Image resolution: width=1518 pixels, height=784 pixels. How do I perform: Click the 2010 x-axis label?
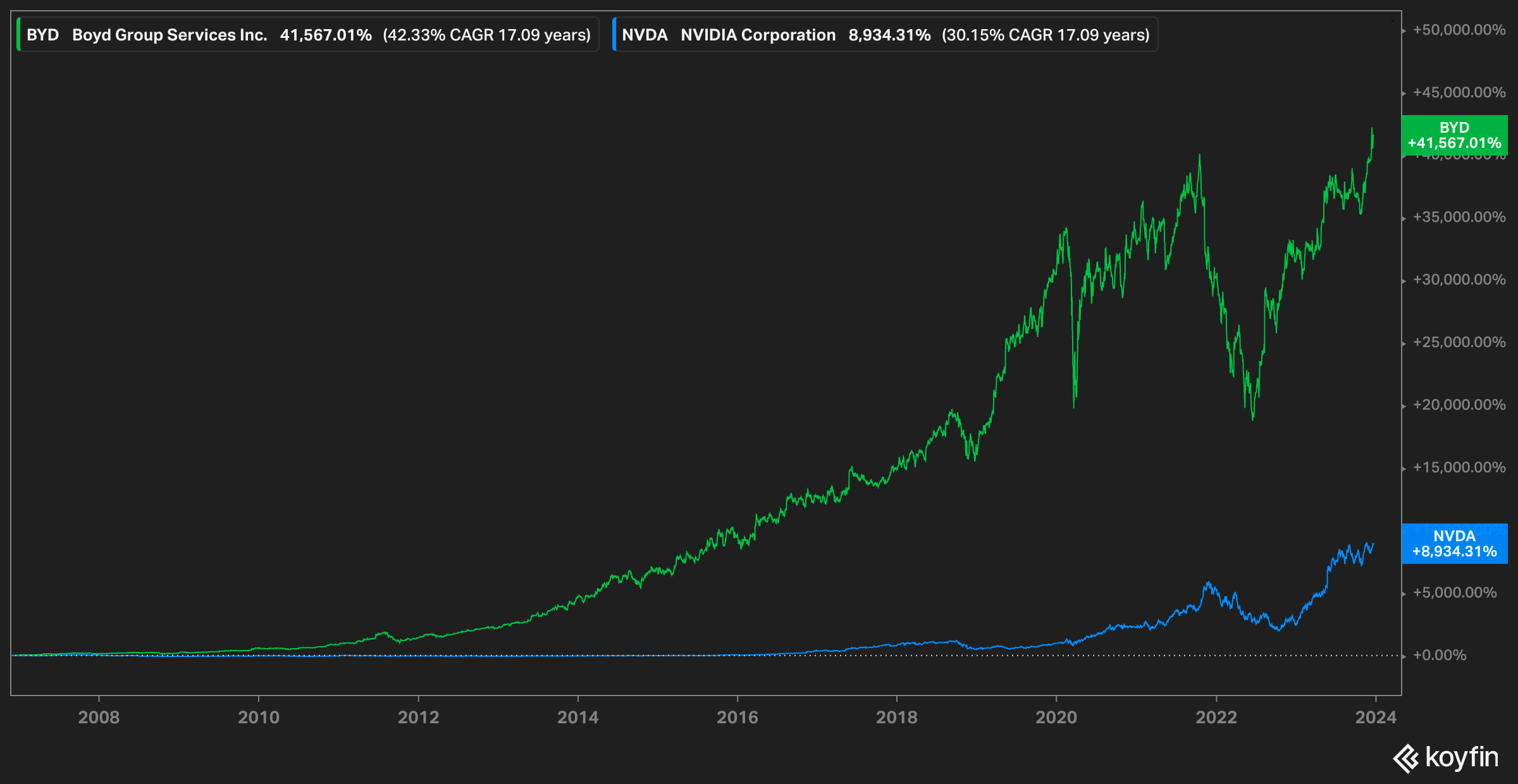coord(259,718)
